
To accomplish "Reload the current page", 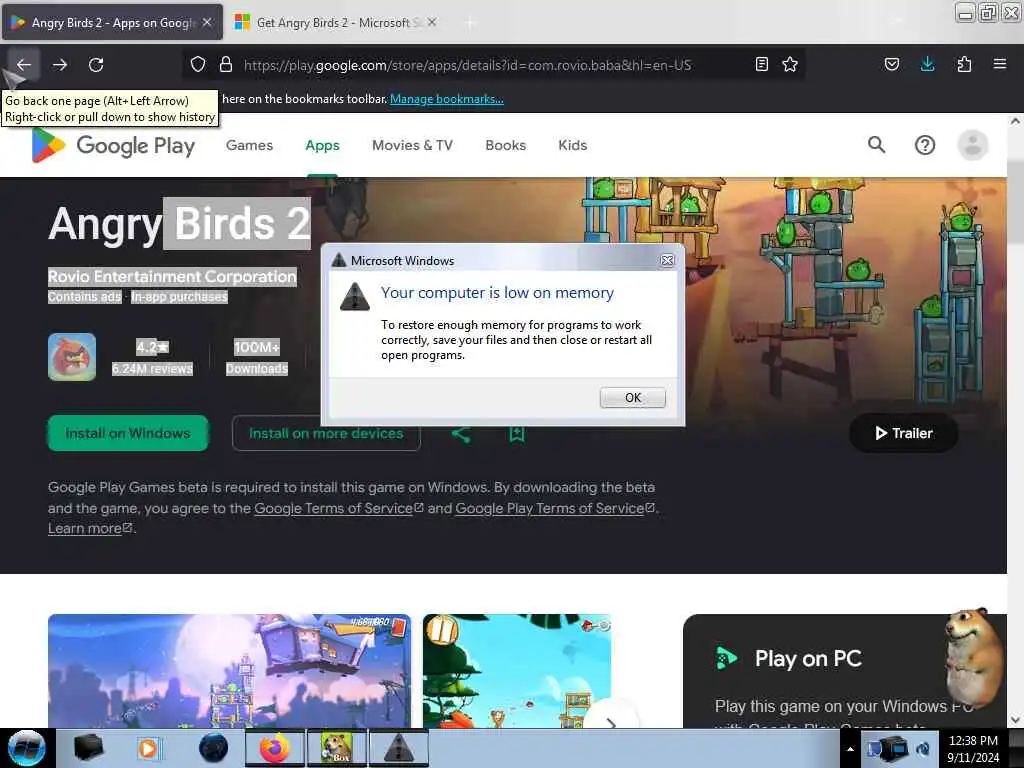I will tap(96, 65).
